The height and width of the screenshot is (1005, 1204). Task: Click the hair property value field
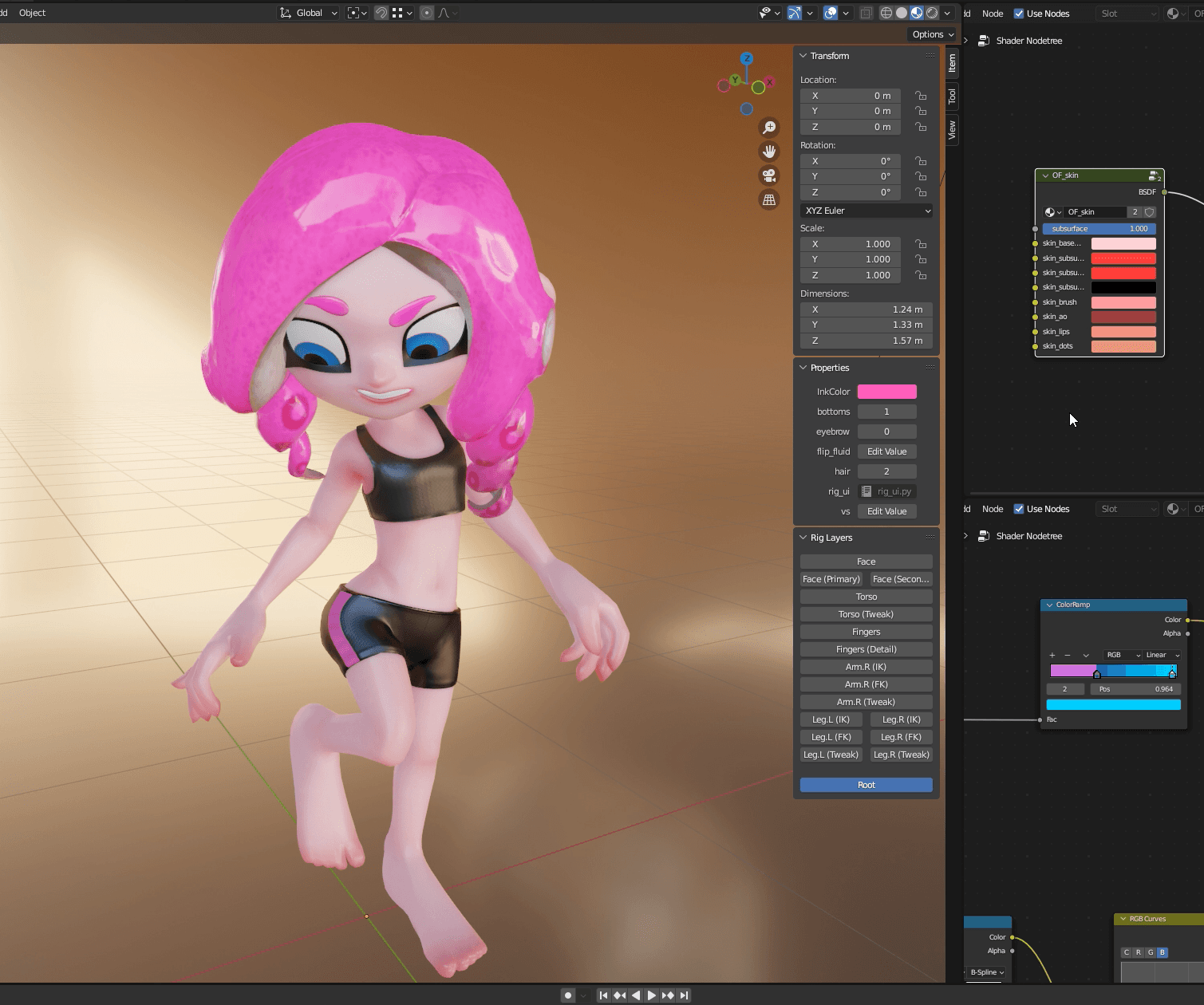[887, 471]
